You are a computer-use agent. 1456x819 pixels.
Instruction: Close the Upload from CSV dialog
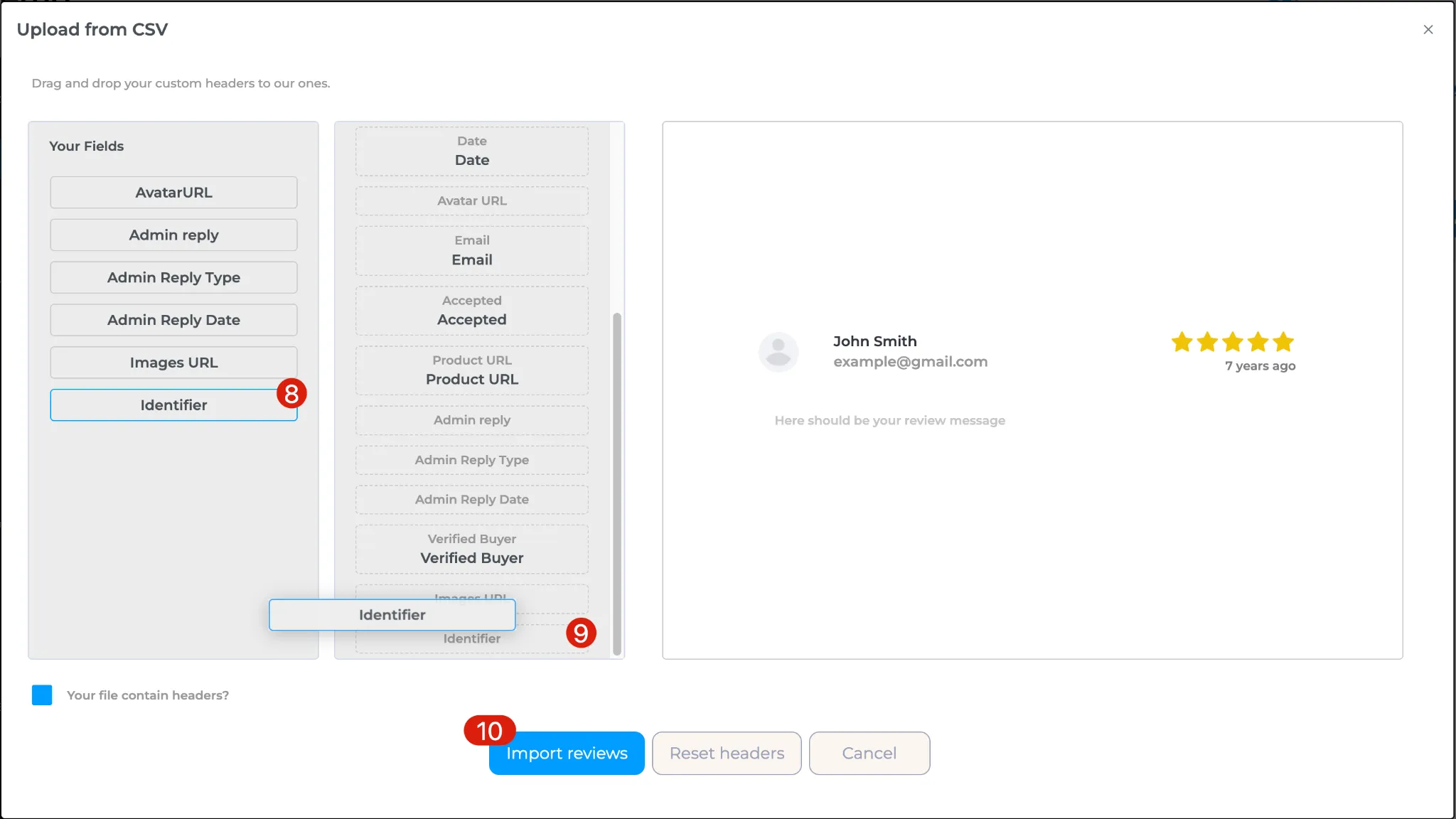pos(1428,29)
